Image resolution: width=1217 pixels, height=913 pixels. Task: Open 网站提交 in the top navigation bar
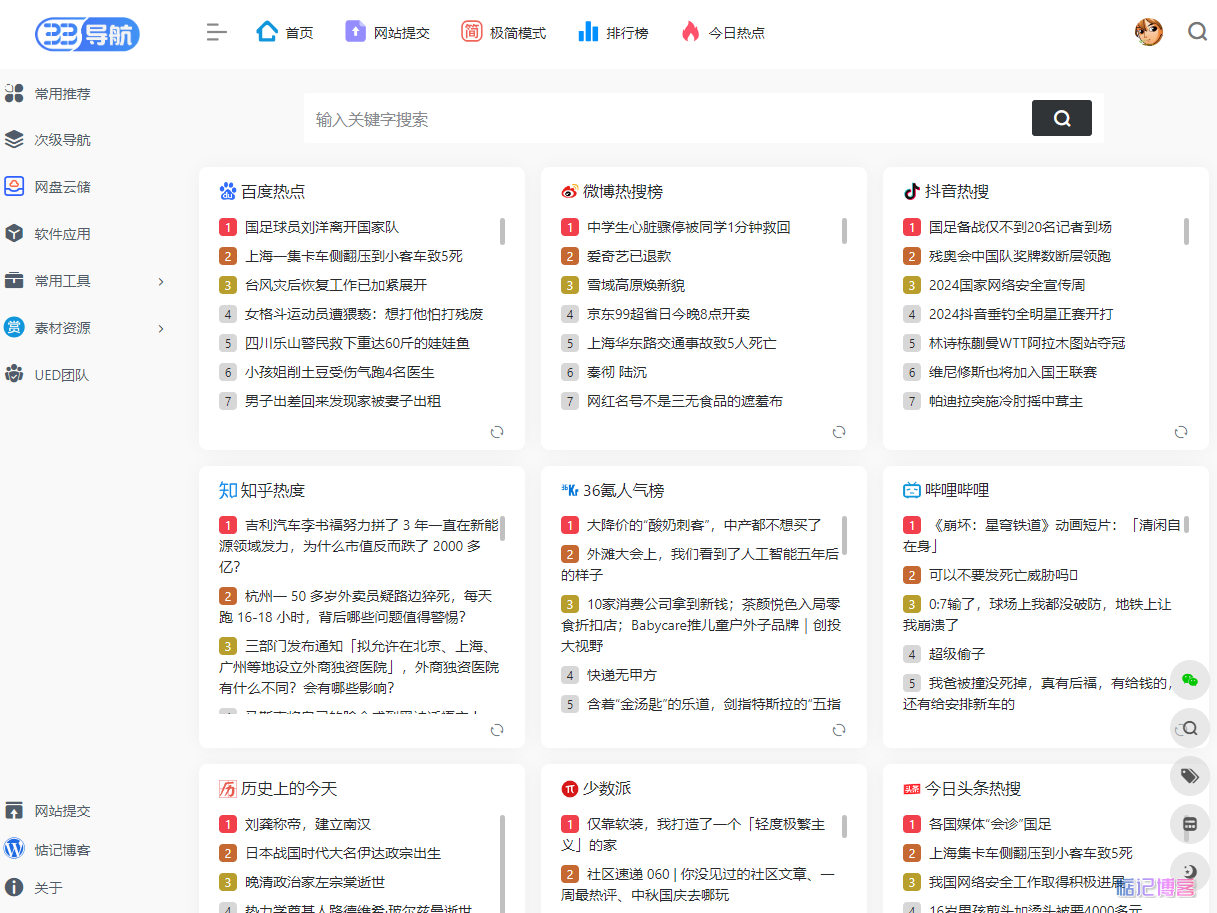click(387, 33)
